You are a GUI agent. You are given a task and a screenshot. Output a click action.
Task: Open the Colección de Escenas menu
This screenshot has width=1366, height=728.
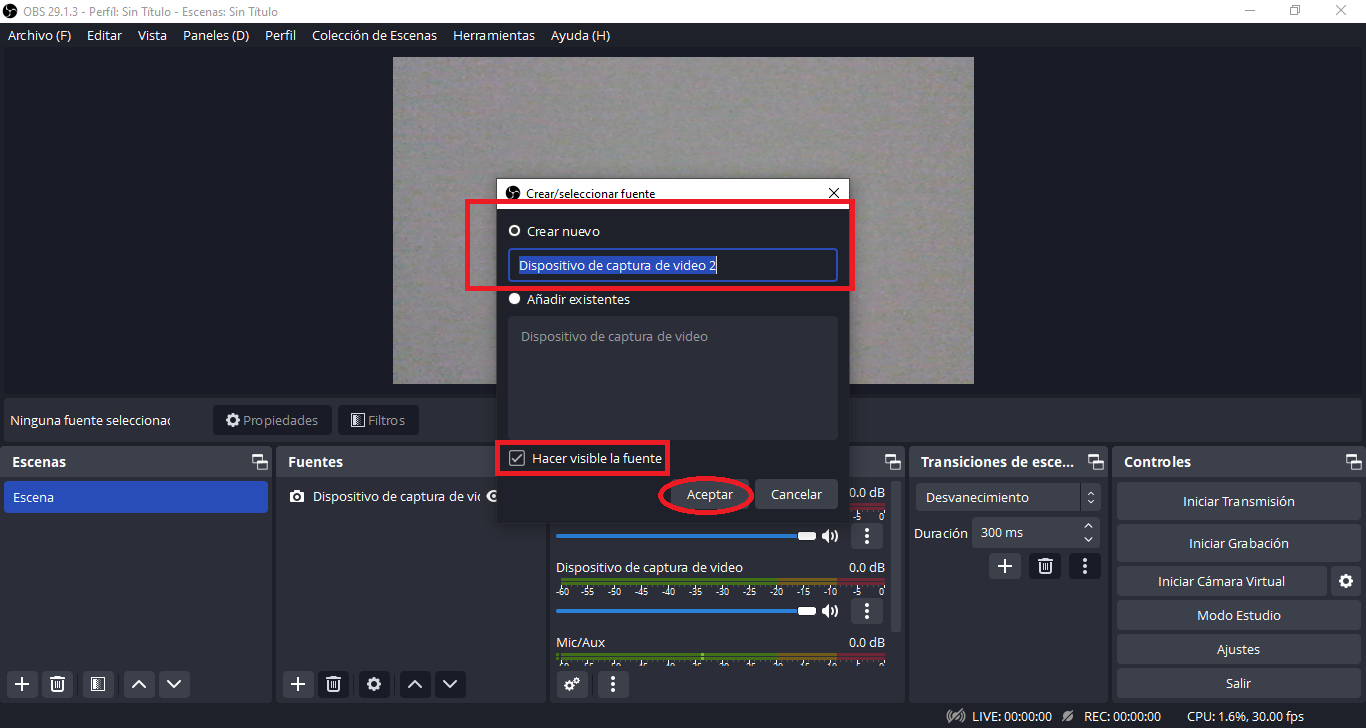click(x=374, y=35)
